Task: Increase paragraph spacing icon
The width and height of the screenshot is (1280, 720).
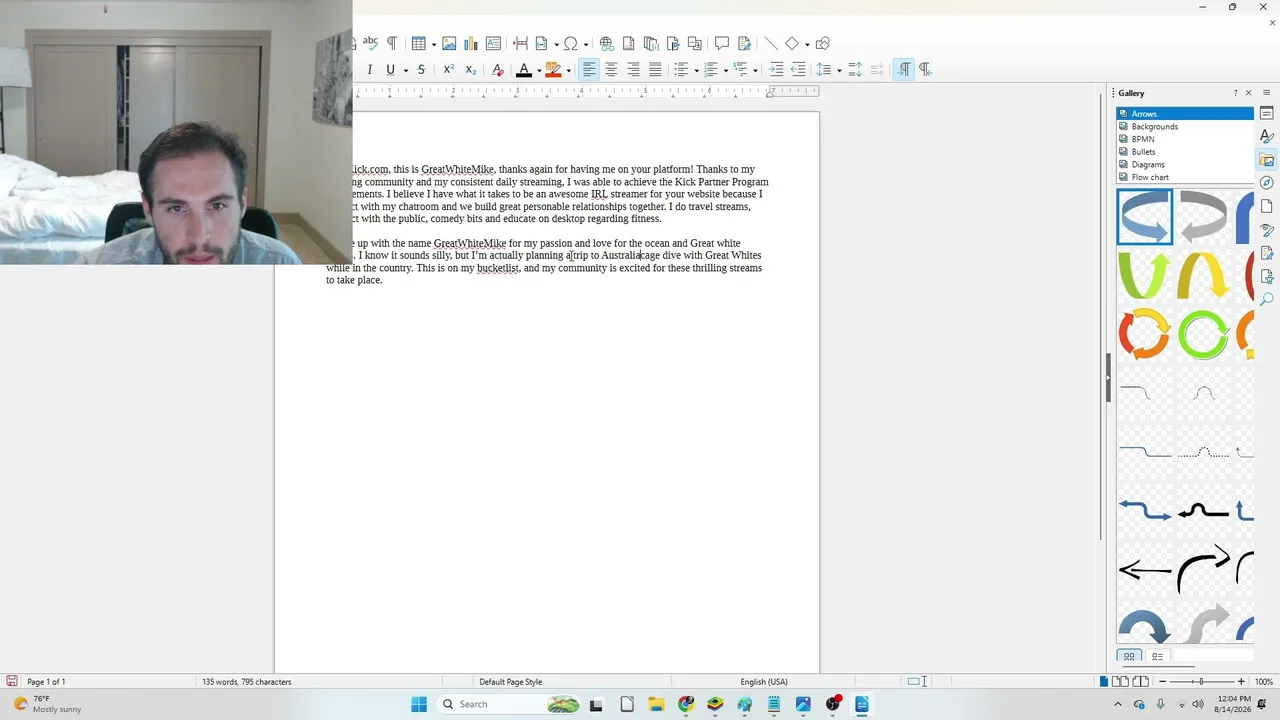Action: coord(855,69)
